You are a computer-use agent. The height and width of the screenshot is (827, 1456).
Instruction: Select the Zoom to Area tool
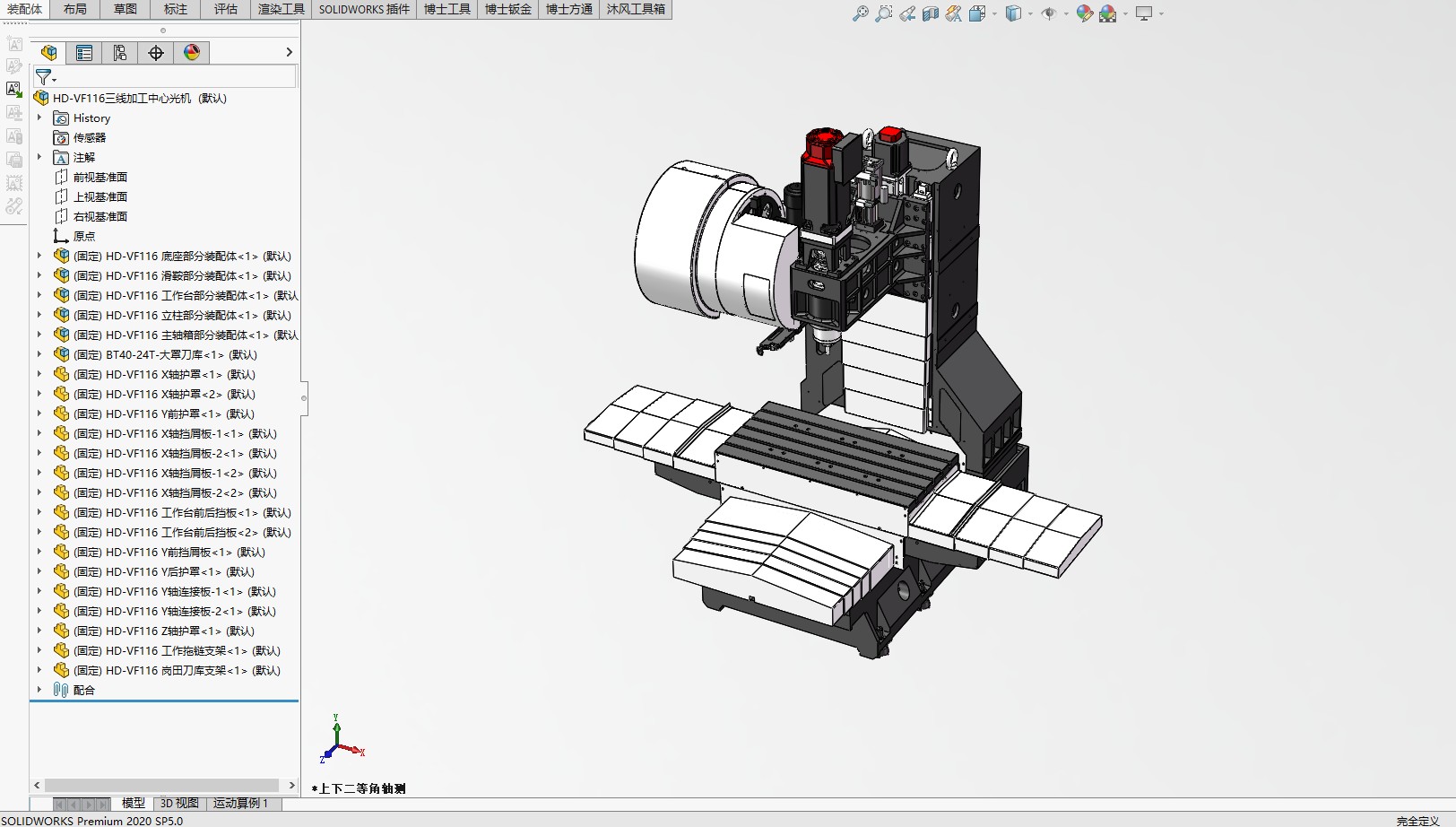click(x=884, y=13)
